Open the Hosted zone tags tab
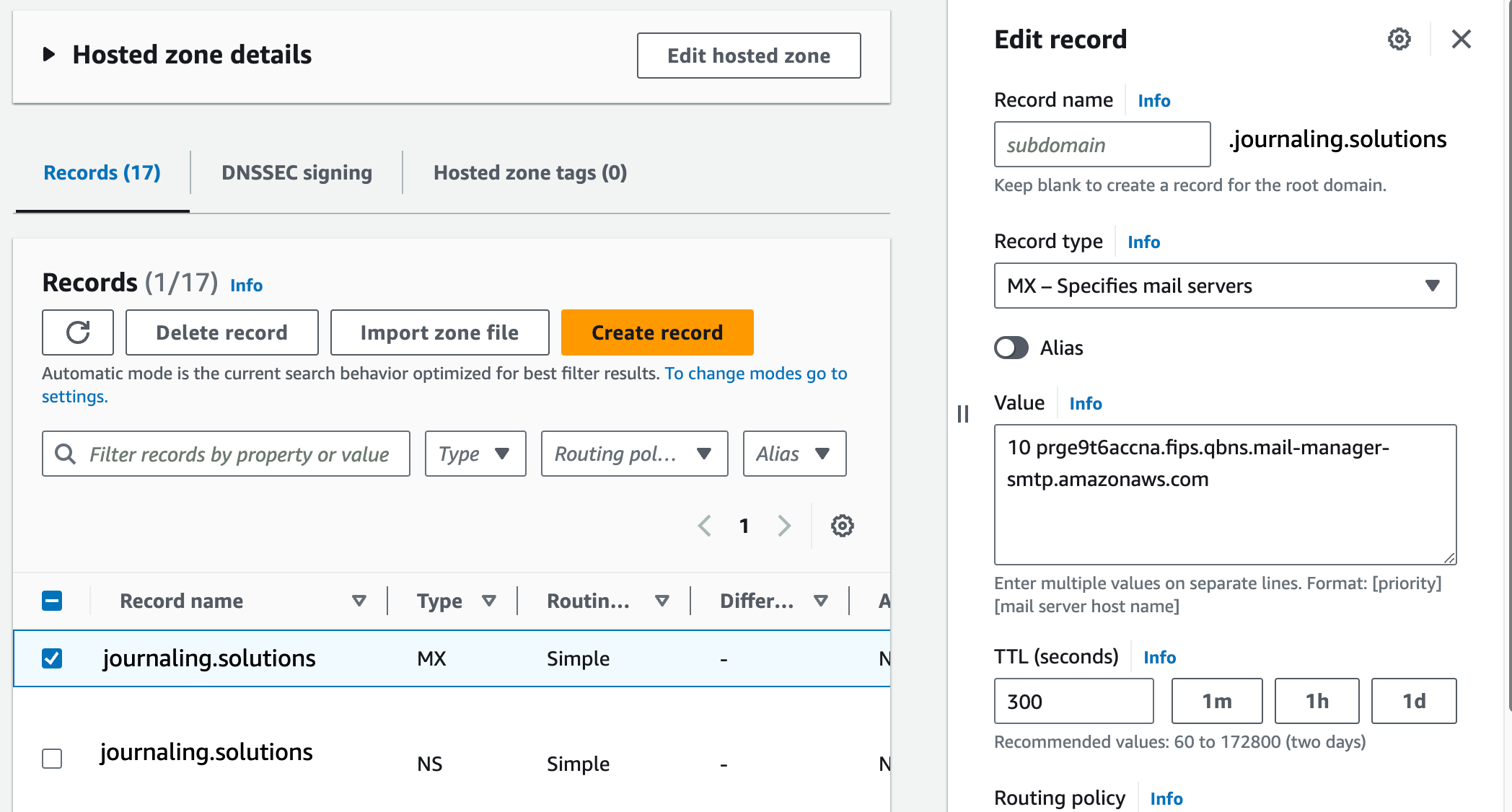The width and height of the screenshot is (1512, 812). click(x=529, y=172)
